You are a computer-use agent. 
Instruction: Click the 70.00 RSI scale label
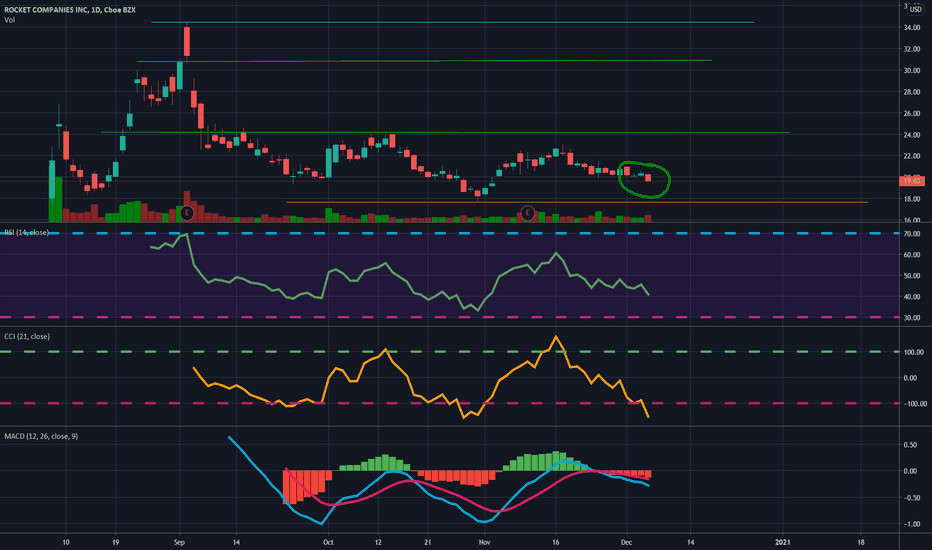pyautogui.click(x=912, y=234)
